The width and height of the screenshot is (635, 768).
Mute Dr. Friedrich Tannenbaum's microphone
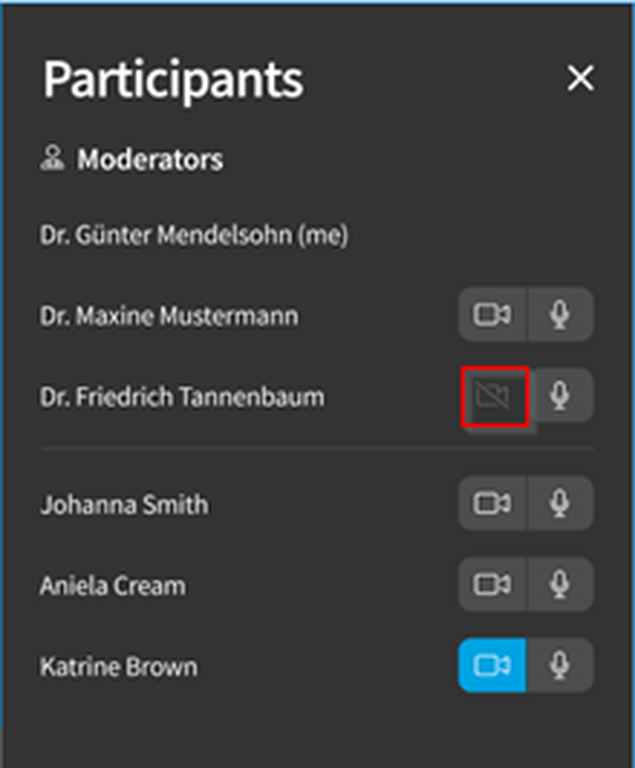click(x=561, y=395)
